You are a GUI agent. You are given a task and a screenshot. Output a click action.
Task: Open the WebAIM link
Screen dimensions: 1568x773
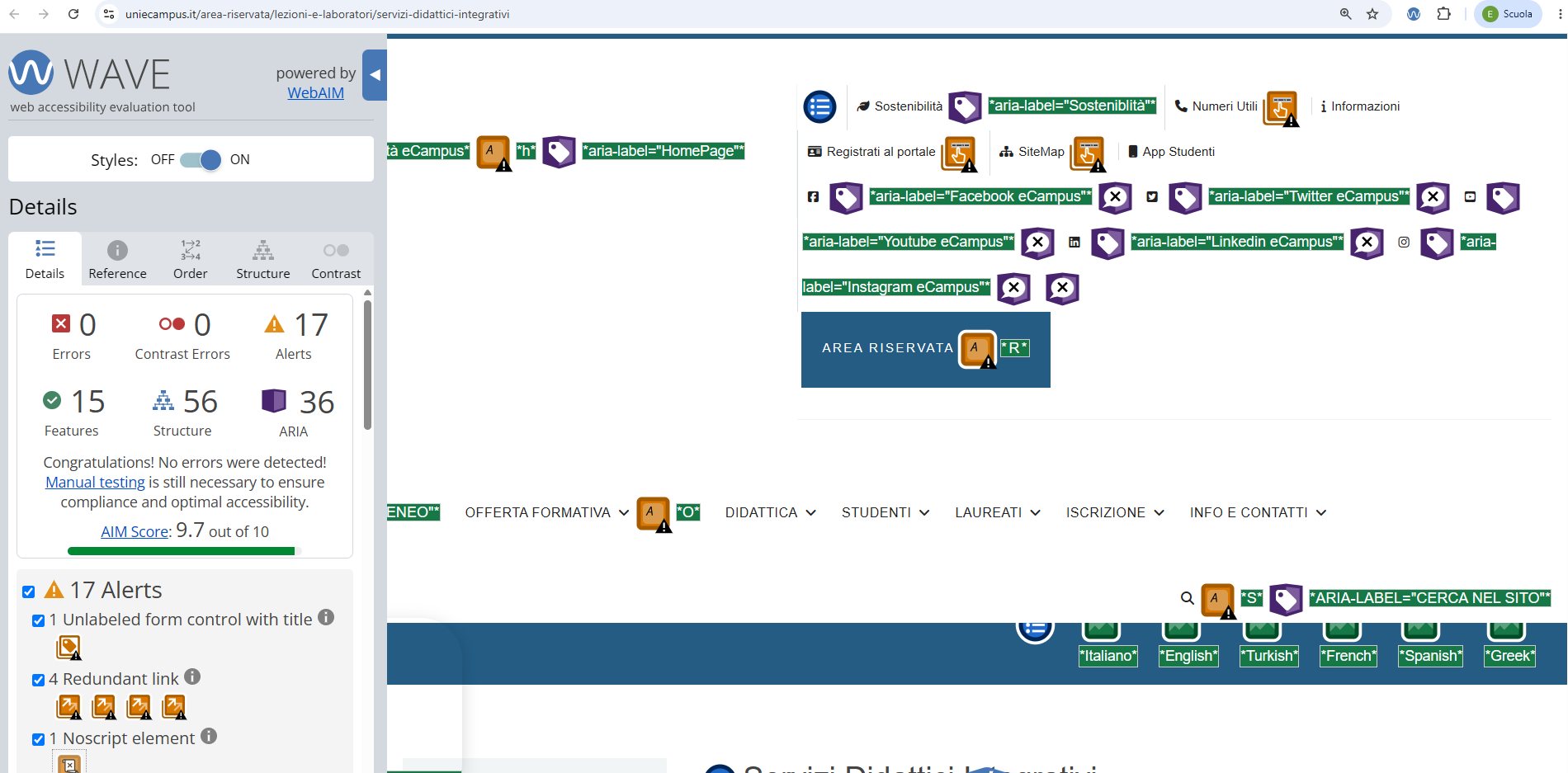[x=315, y=93]
